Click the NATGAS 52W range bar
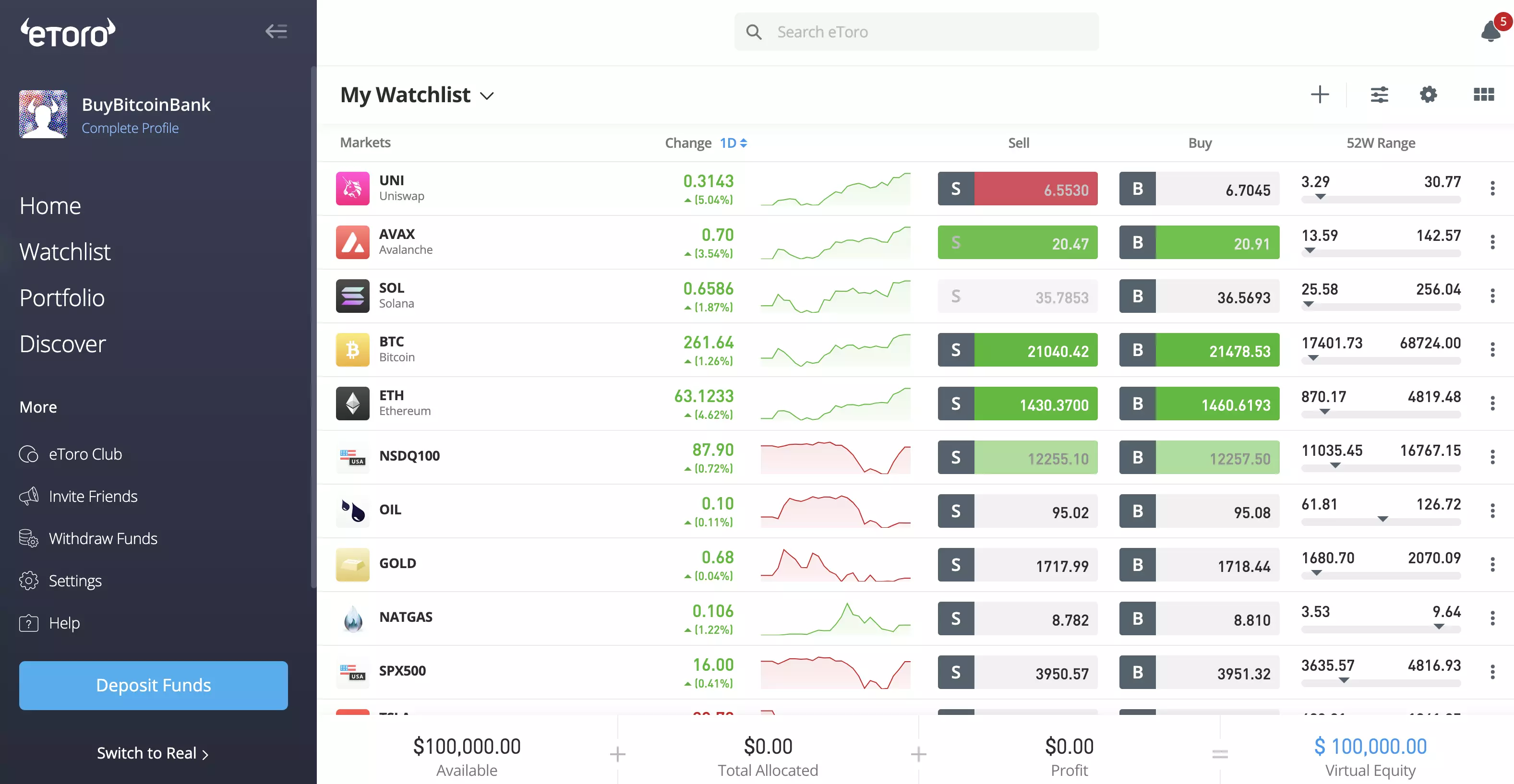The image size is (1514, 784). point(1381,629)
